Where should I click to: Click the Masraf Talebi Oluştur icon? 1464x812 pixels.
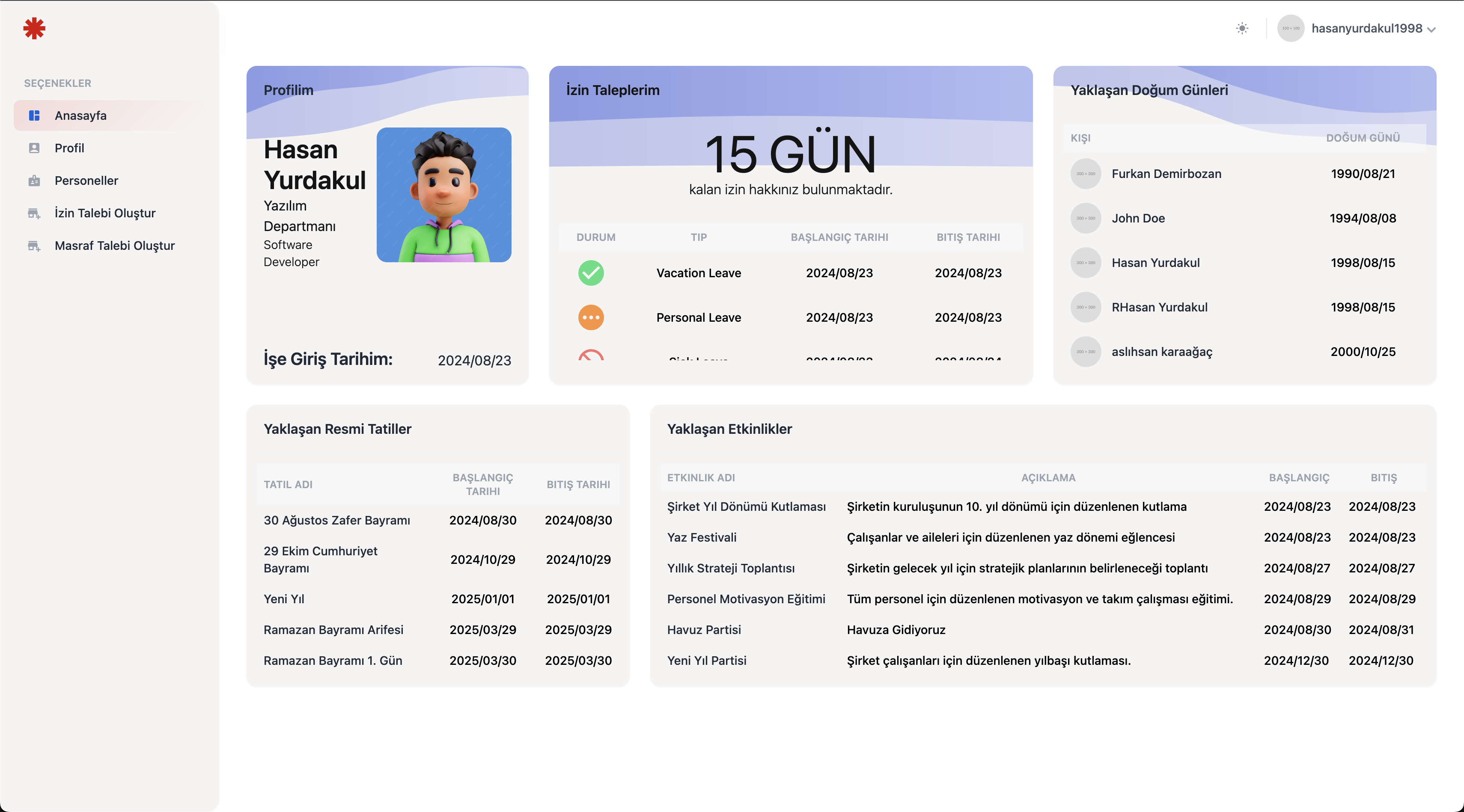pyautogui.click(x=34, y=246)
